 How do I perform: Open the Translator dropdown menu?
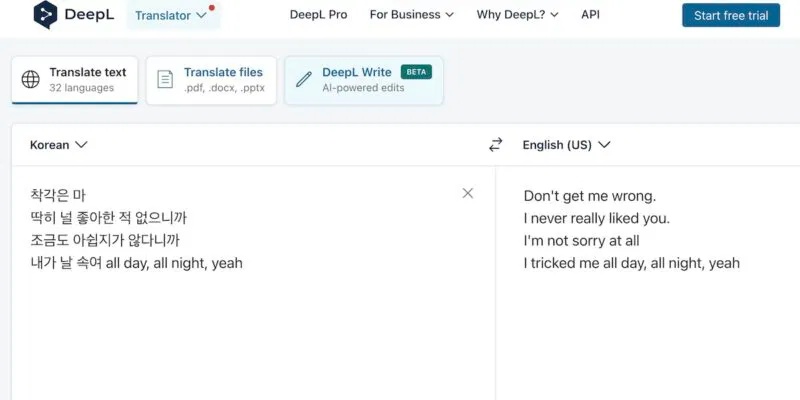pyautogui.click(x=172, y=15)
